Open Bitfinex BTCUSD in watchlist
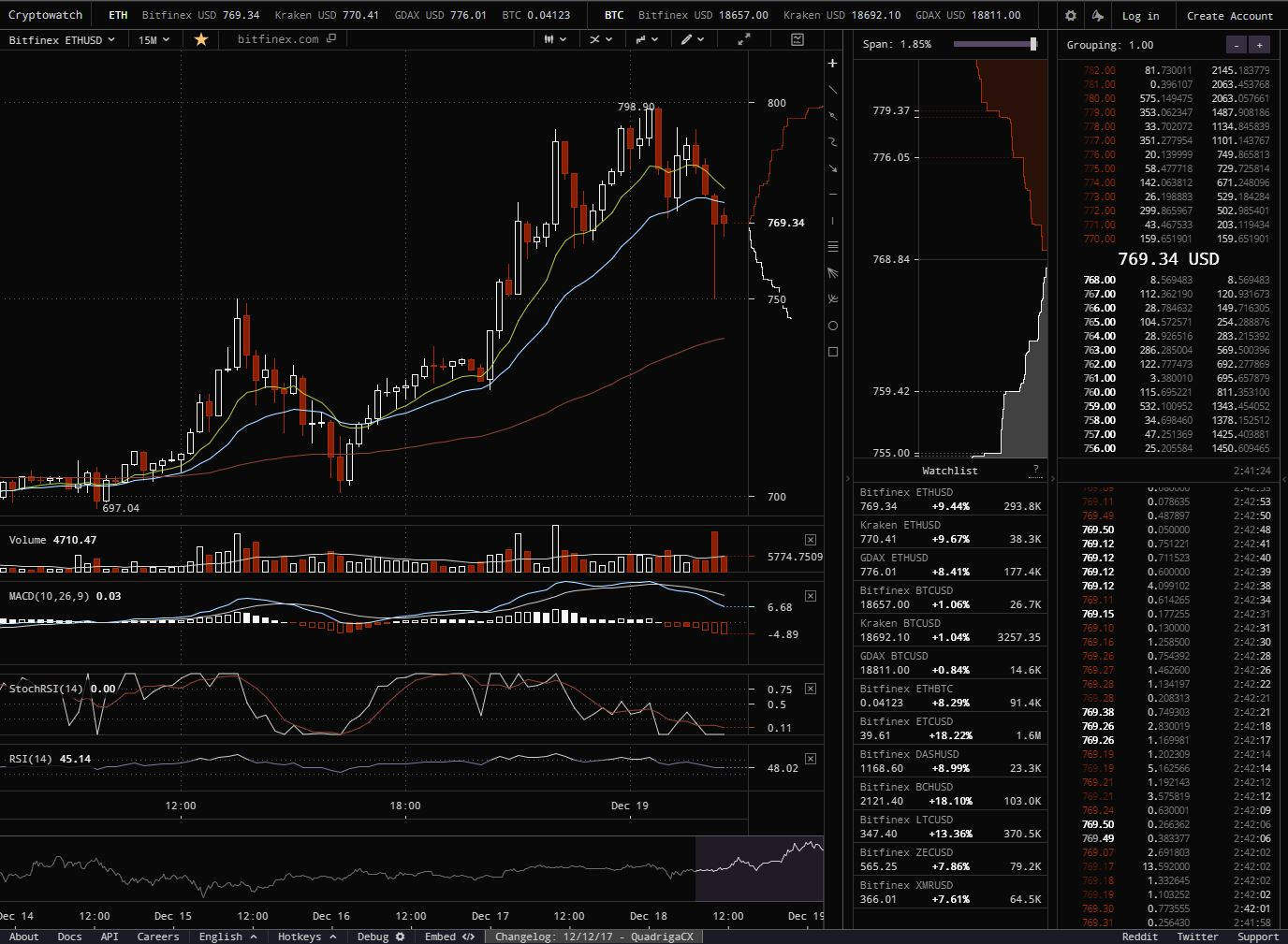This screenshot has width=1288, height=944. pos(951,597)
